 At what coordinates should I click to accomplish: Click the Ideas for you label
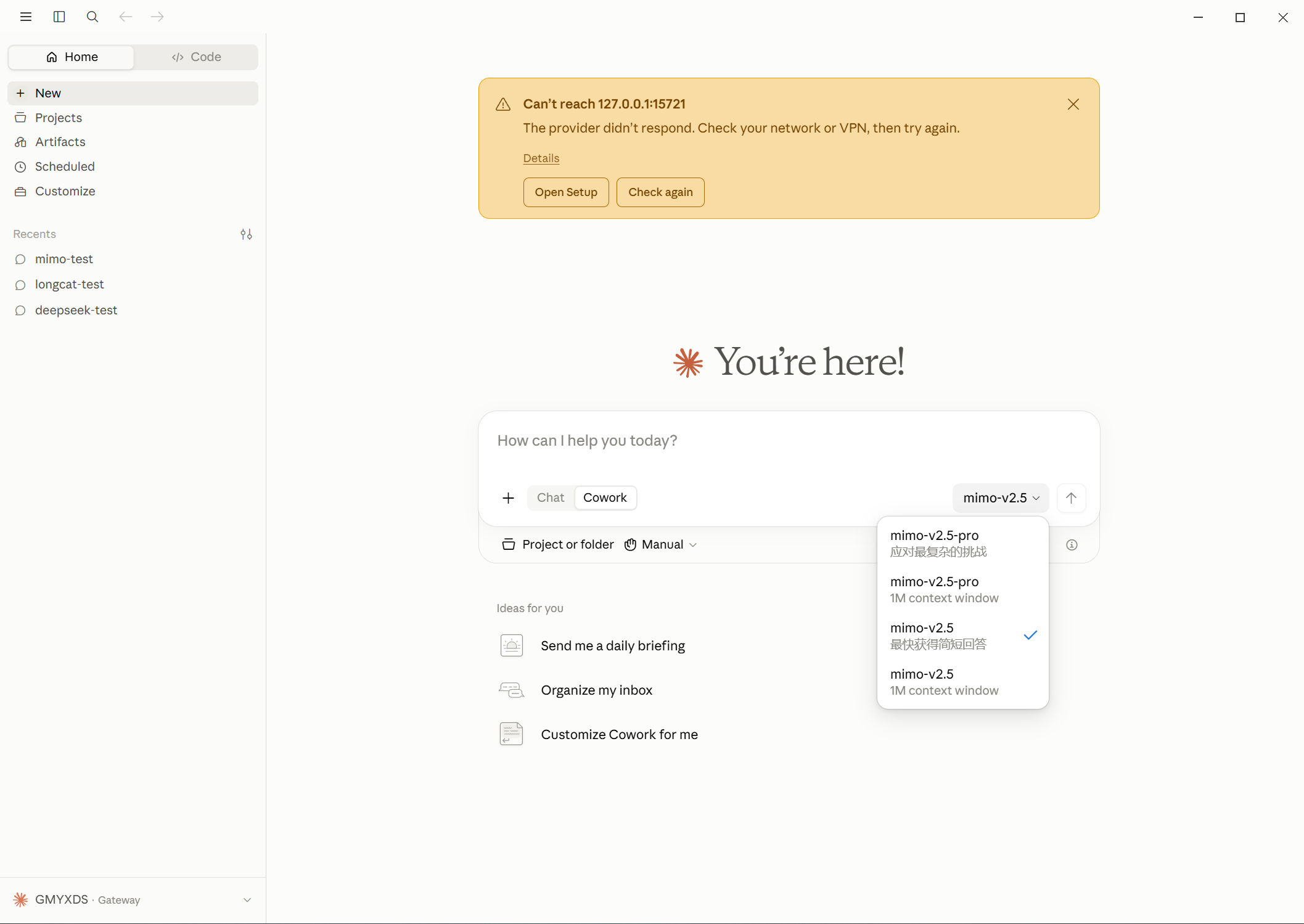[530, 608]
